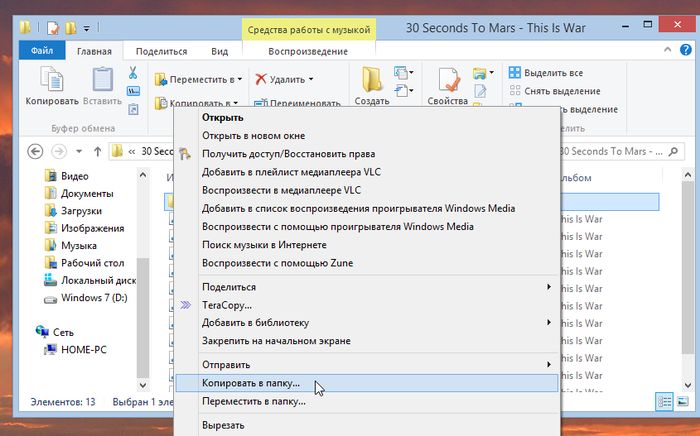Viewport: 700px width, 436px height.
Task: Click the Select all (Выделить все) icon
Action: pyautogui.click(x=515, y=72)
